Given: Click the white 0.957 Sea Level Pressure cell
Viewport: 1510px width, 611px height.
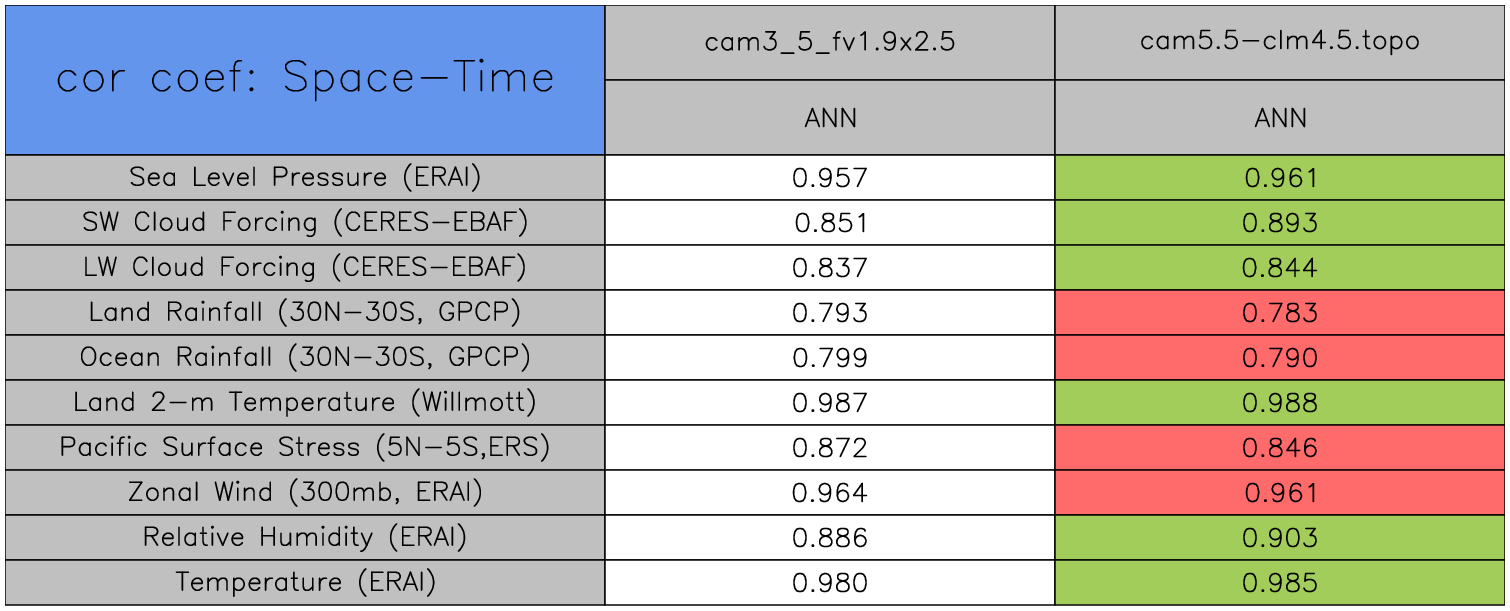Looking at the screenshot, I should point(830,177).
